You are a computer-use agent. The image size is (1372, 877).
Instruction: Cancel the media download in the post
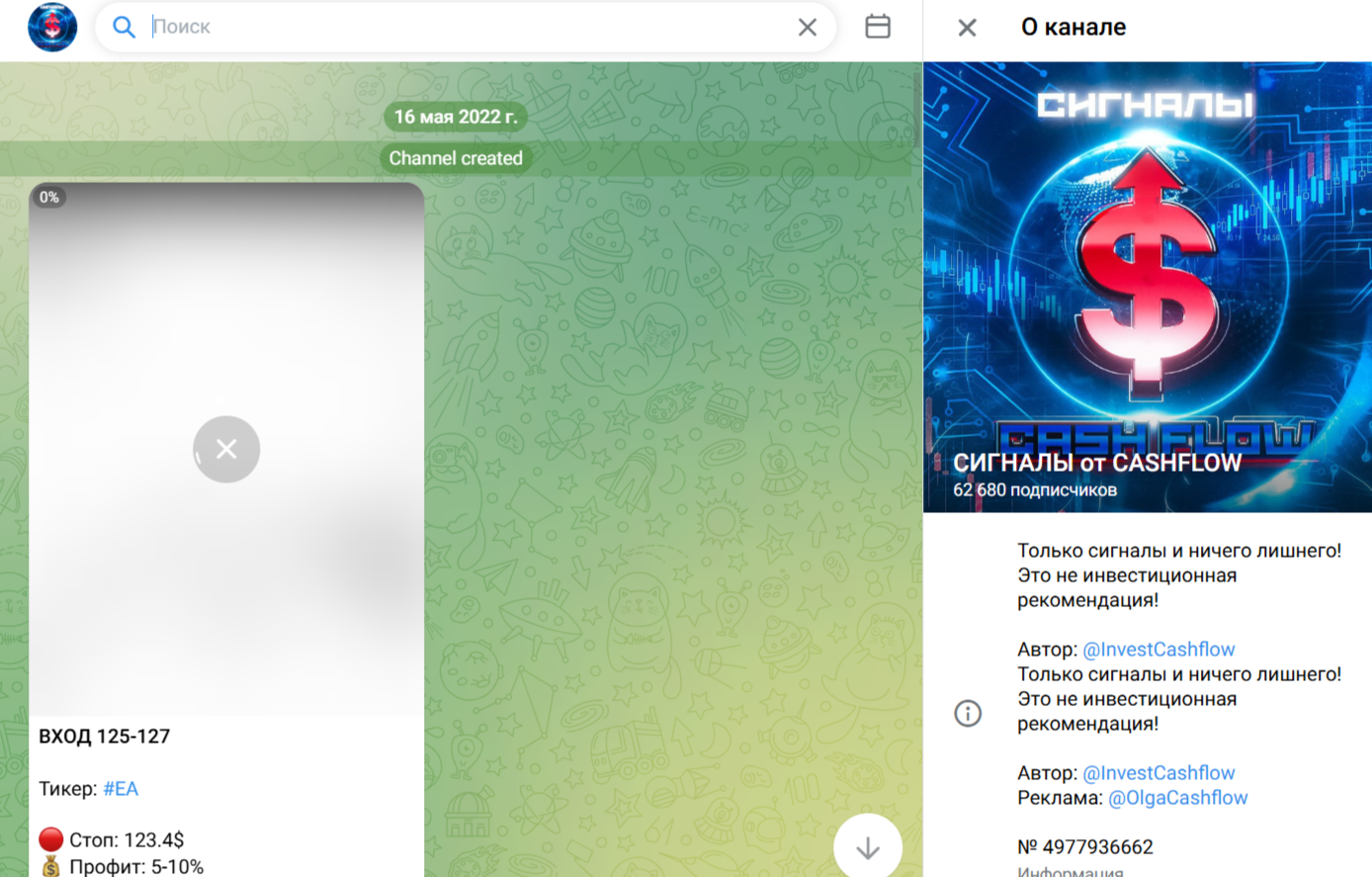coord(226,449)
